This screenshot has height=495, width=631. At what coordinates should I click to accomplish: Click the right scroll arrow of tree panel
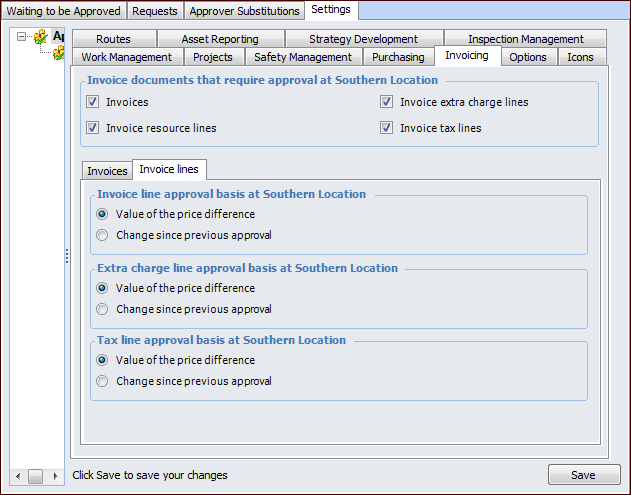(57, 476)
